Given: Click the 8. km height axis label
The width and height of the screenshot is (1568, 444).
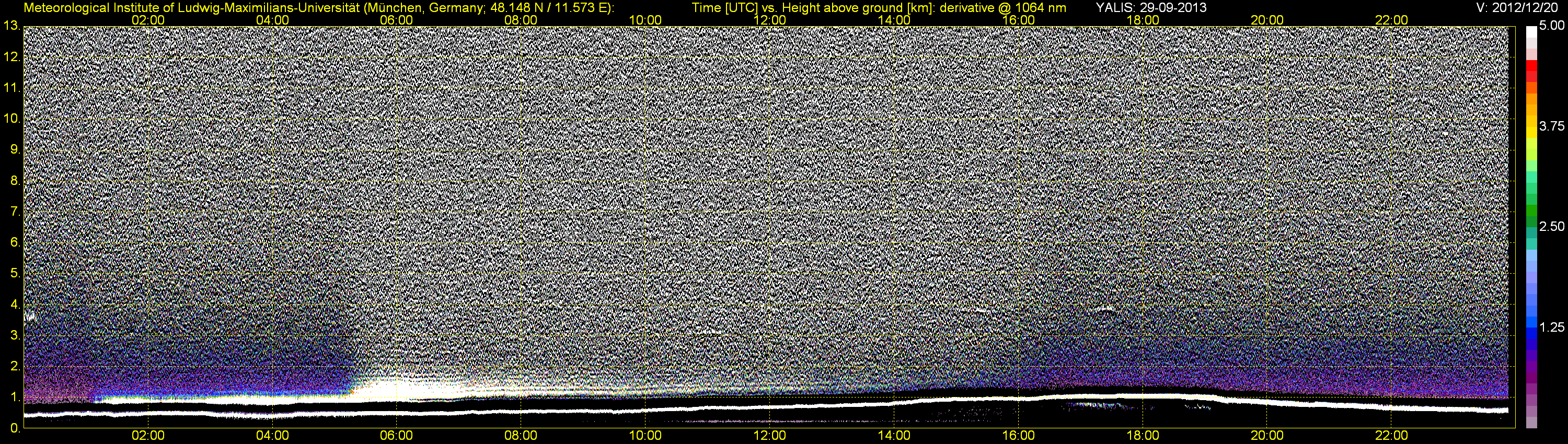Looking at the screenshot, I should click(x=15, y=181).
